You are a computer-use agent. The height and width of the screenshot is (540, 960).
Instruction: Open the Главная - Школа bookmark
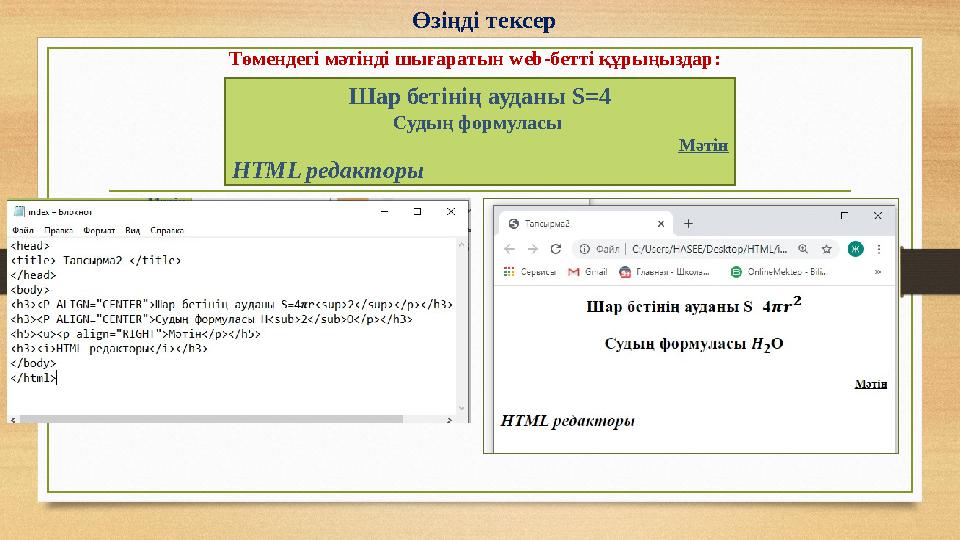664,272
